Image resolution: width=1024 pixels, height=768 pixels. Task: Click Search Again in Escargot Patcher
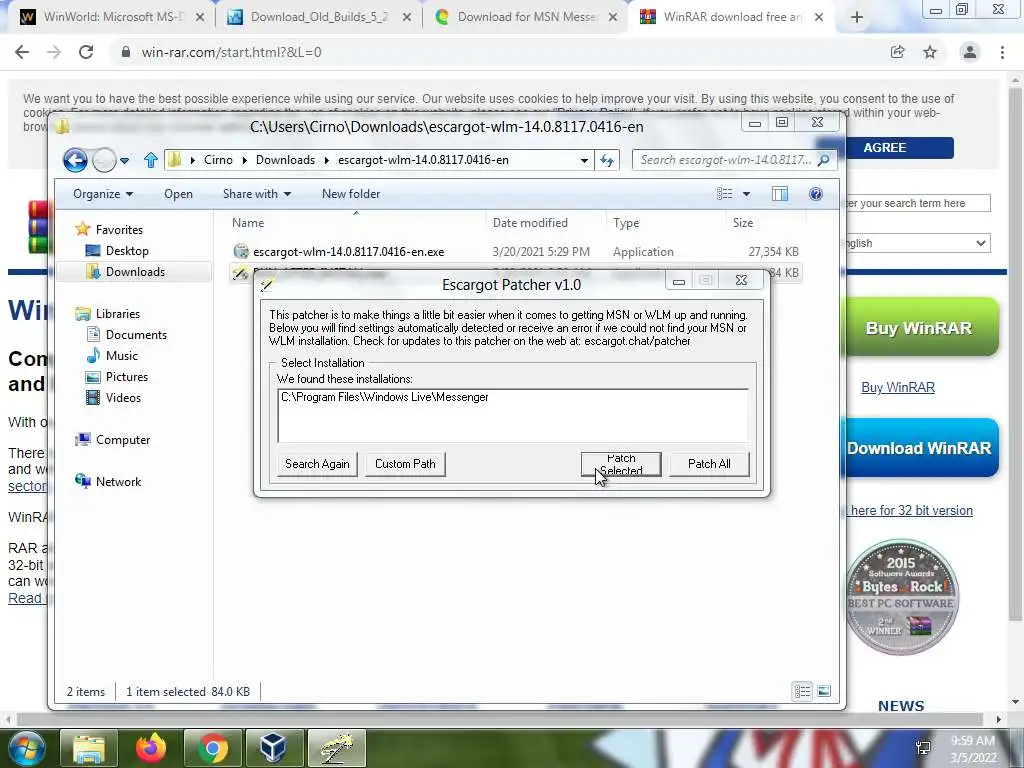point(317,464)
